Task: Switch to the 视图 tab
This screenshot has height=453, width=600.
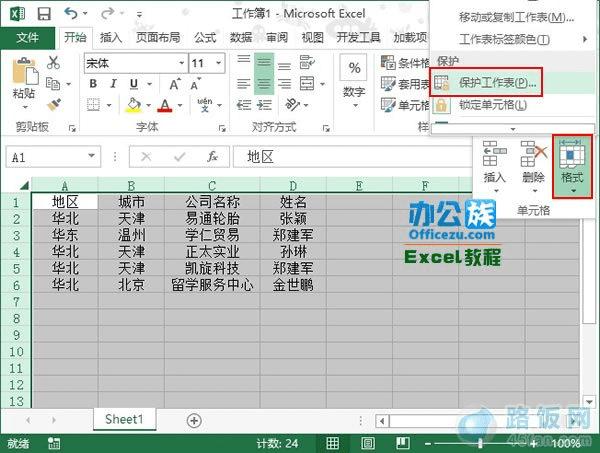Action: coord(313,37)
